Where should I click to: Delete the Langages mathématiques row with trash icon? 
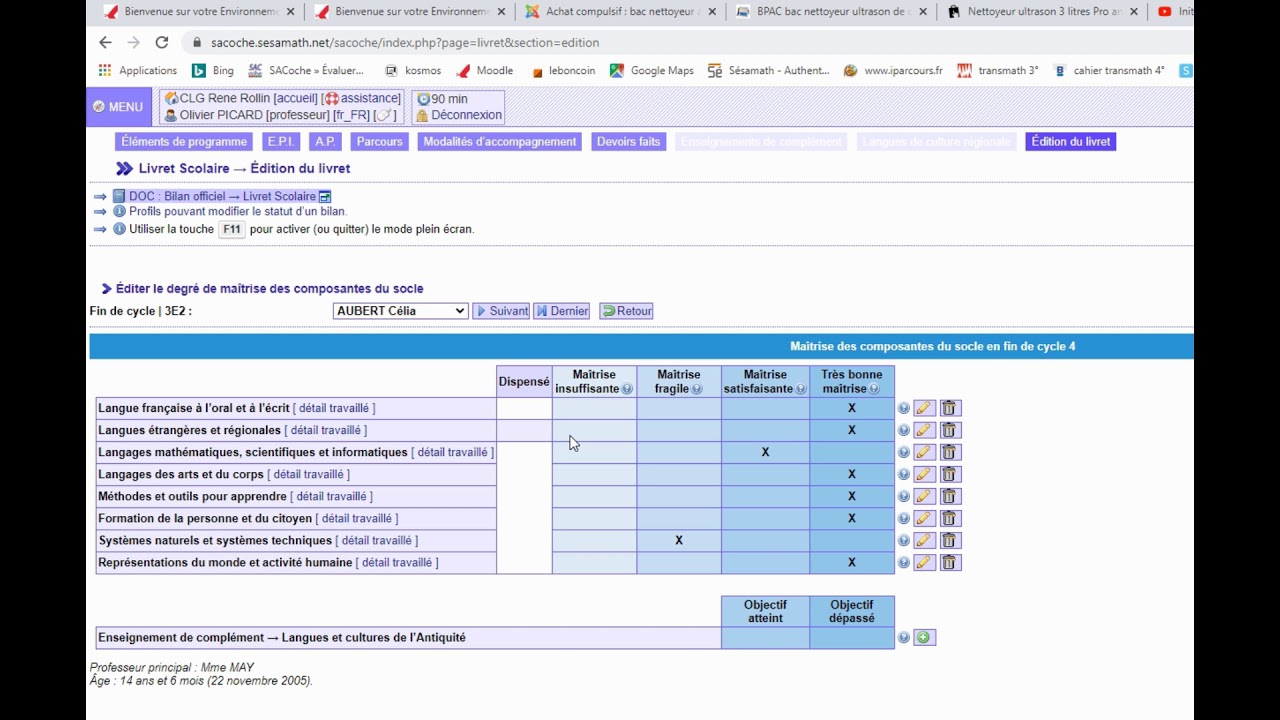(x=950, y=452)
